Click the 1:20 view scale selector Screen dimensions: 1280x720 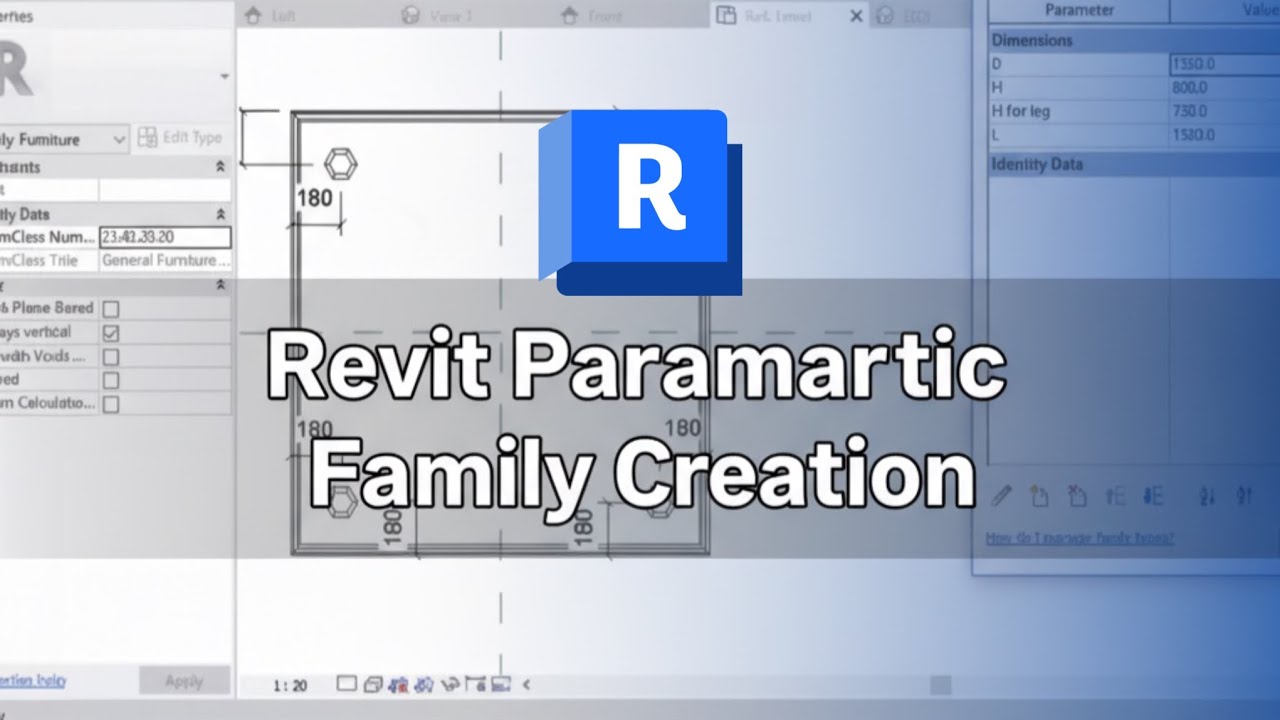[291, 686]
